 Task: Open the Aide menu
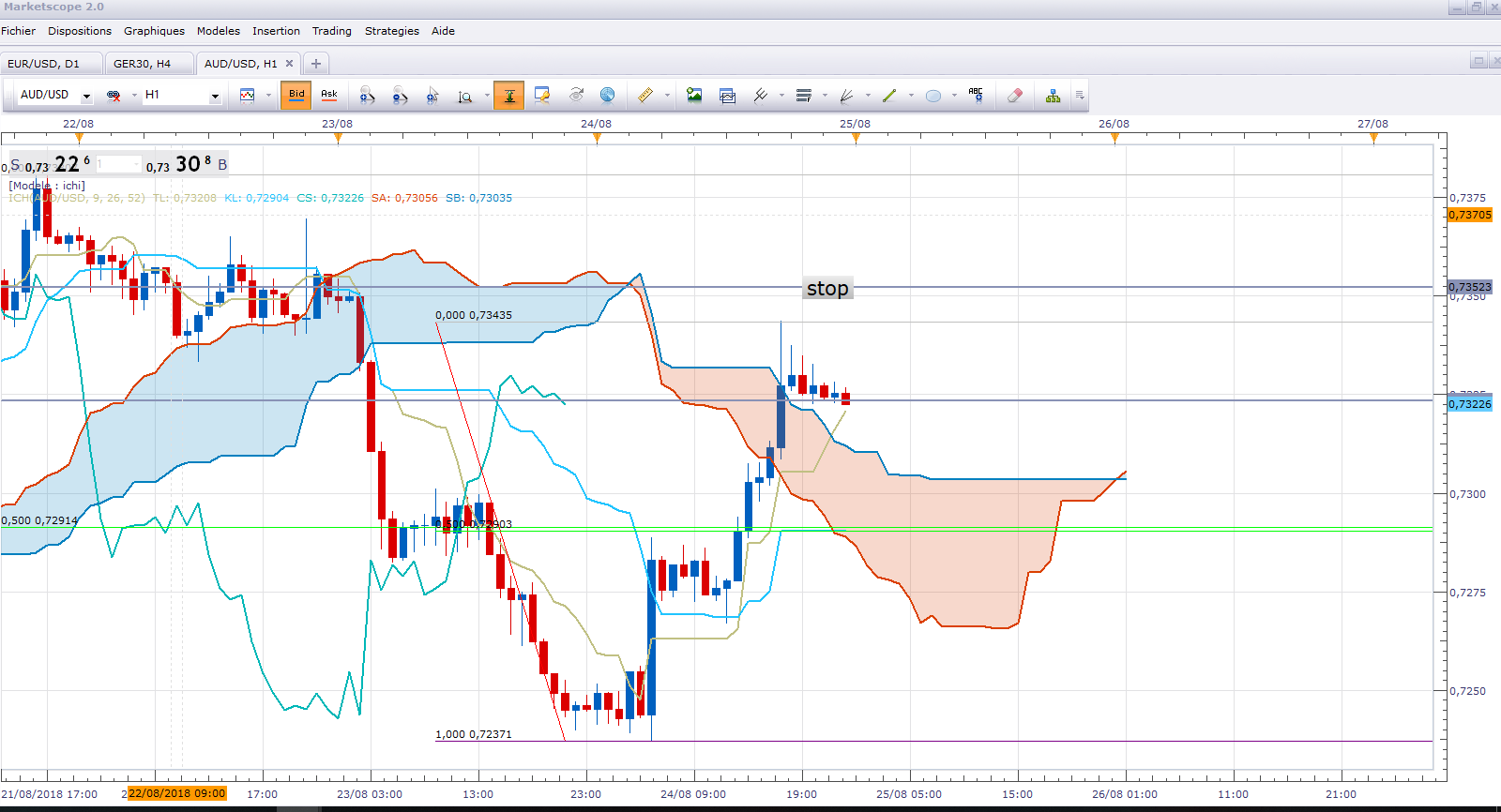[x=443, y=31]
